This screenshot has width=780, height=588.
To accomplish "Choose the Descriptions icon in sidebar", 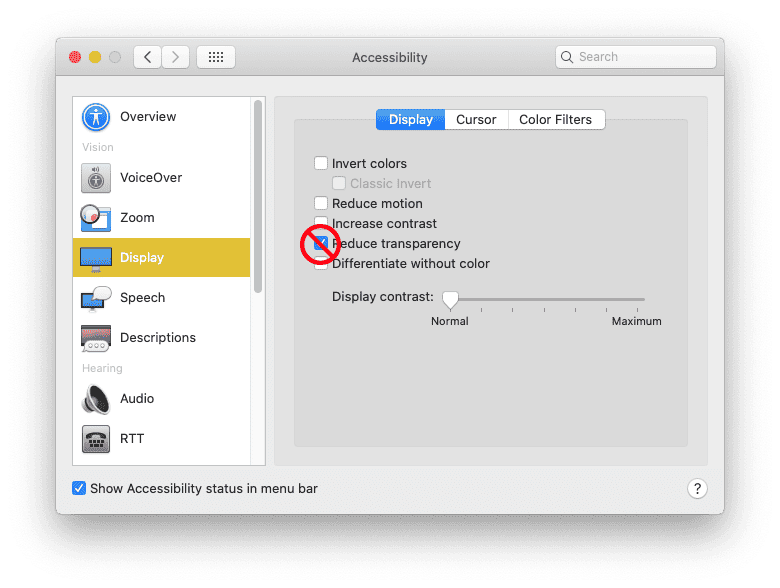I will click(x=96, y=338).
